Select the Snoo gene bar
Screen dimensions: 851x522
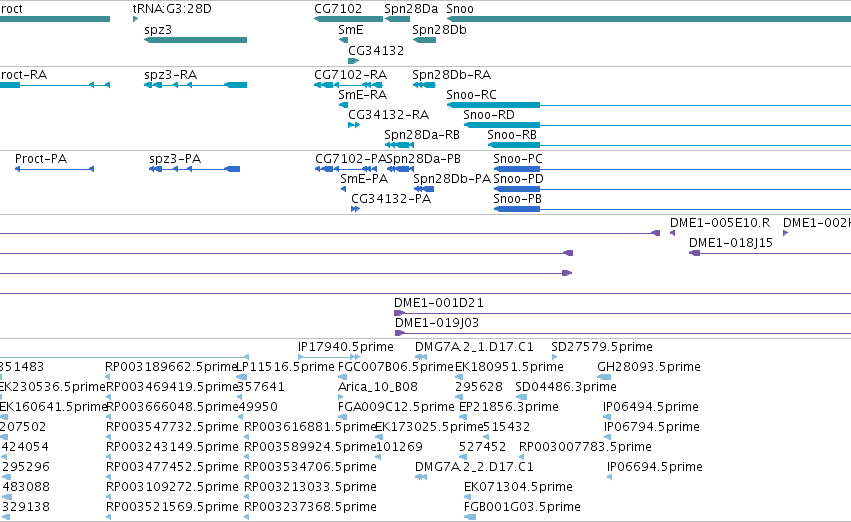[x=649, y=19]
